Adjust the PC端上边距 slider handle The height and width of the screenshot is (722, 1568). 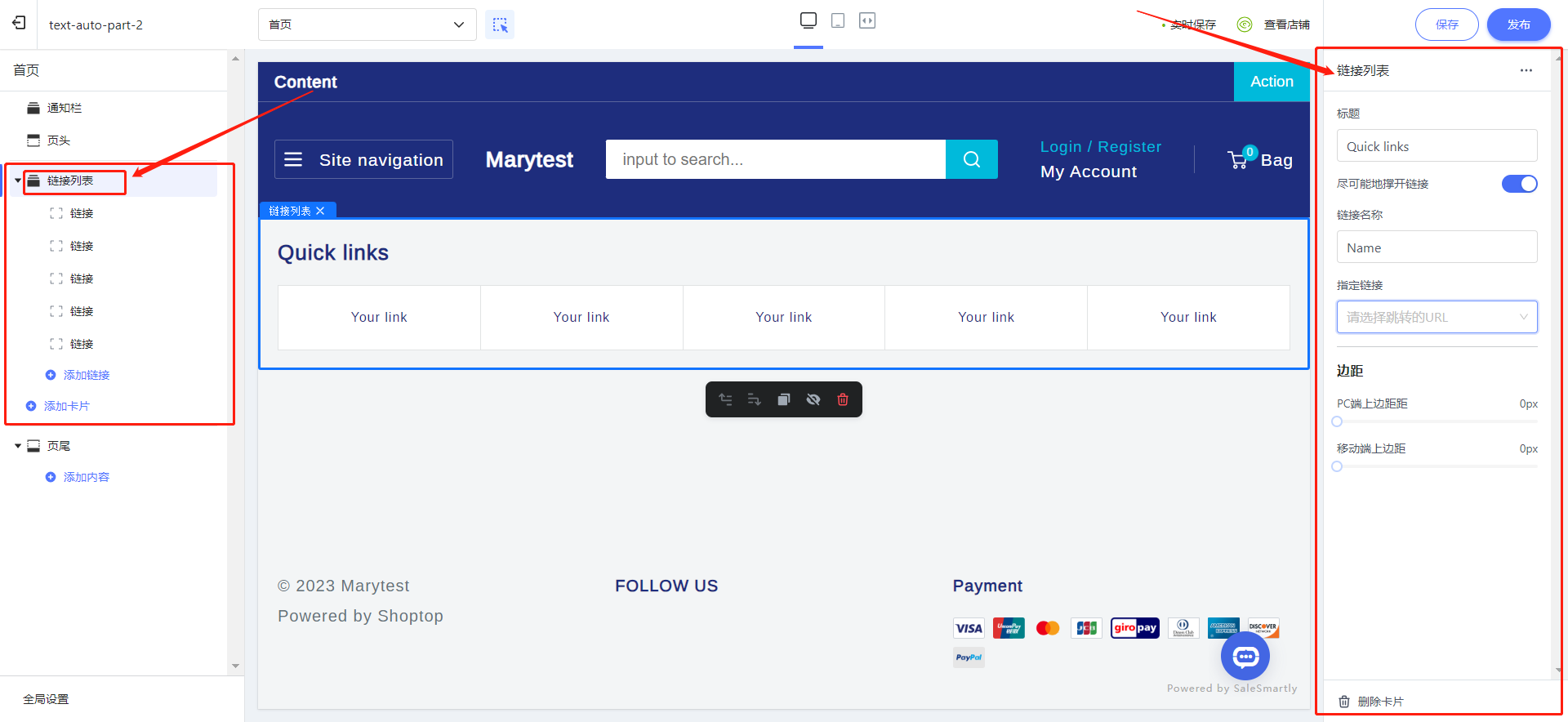[x=1337, y=421]
